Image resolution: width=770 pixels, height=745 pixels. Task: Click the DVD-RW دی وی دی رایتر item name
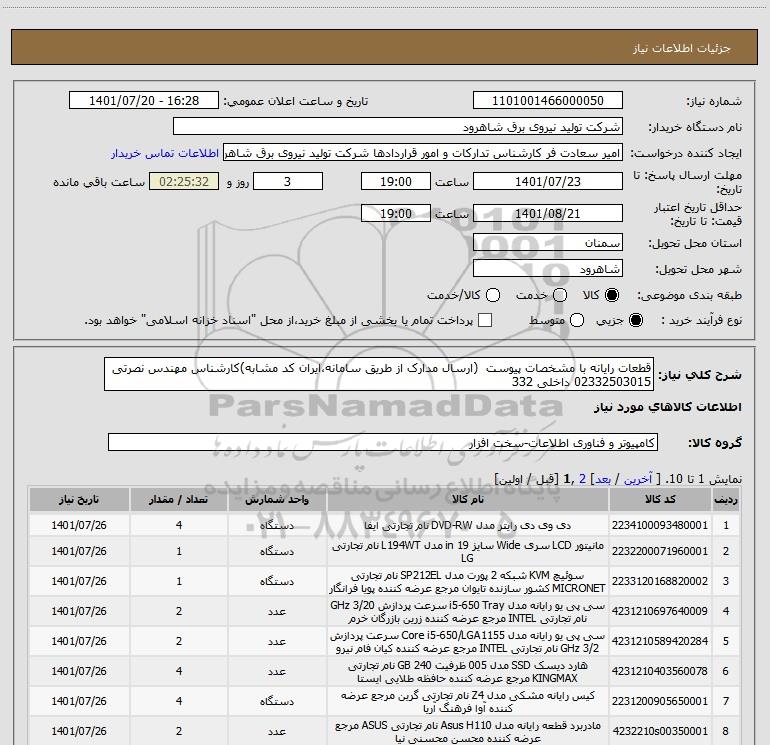468,525
